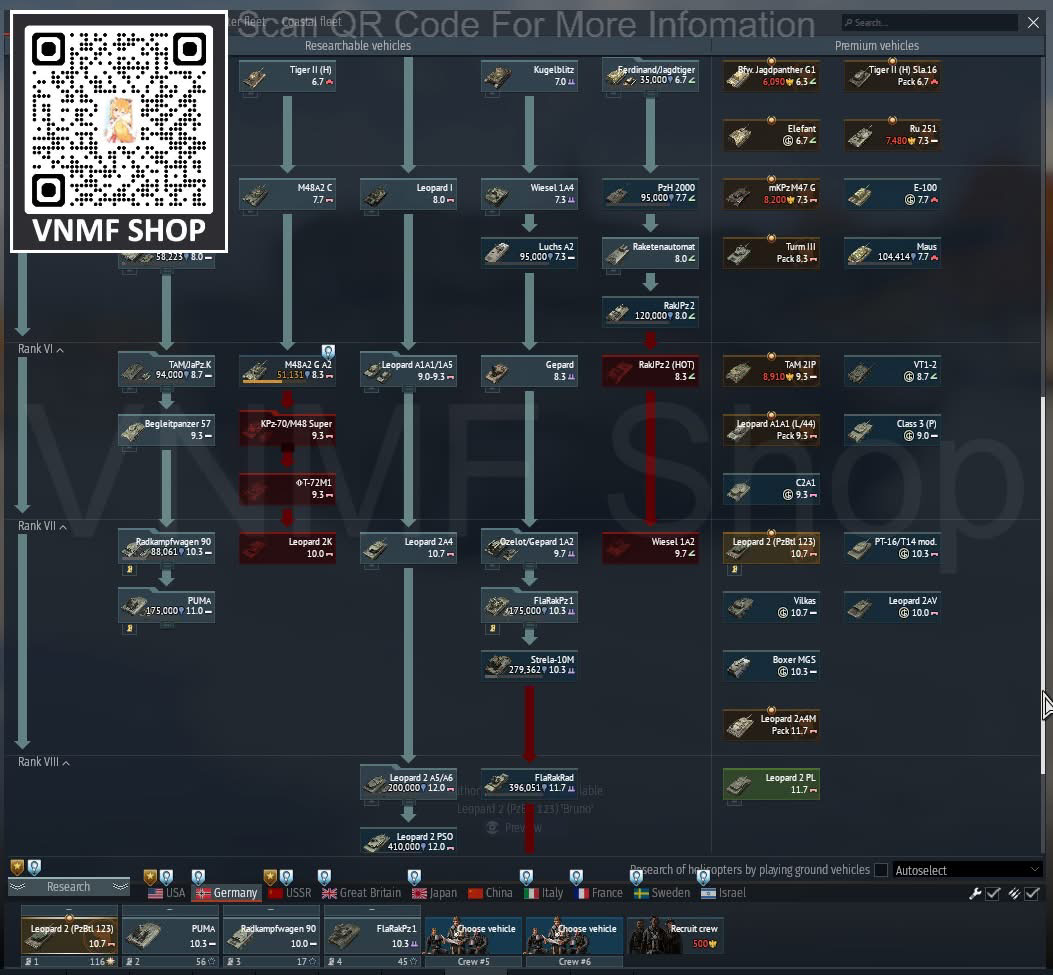
Task: Select the Leopard I tank card
Action: [408, 194]
